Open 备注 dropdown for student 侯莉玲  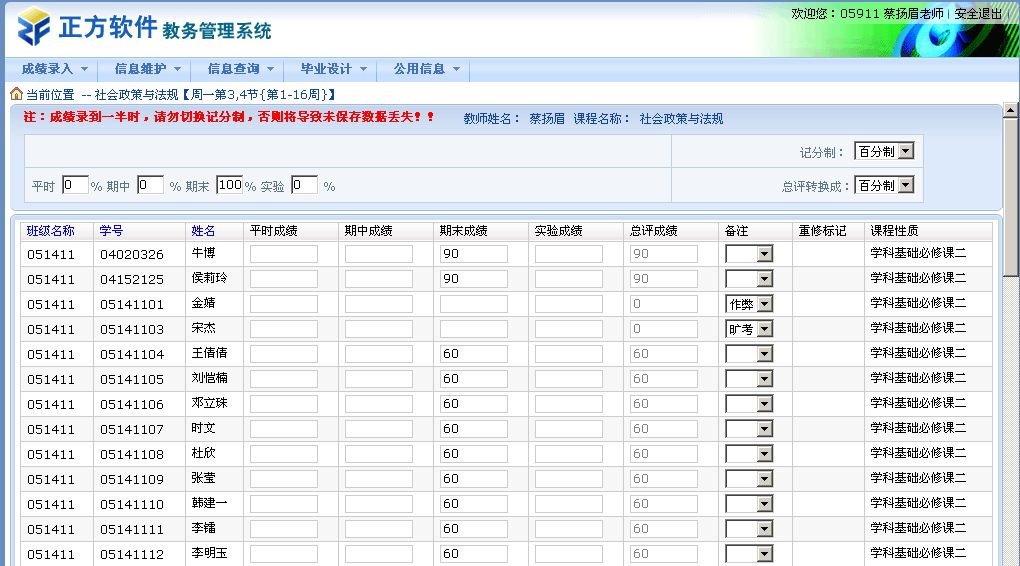click(x=749, y=278)
